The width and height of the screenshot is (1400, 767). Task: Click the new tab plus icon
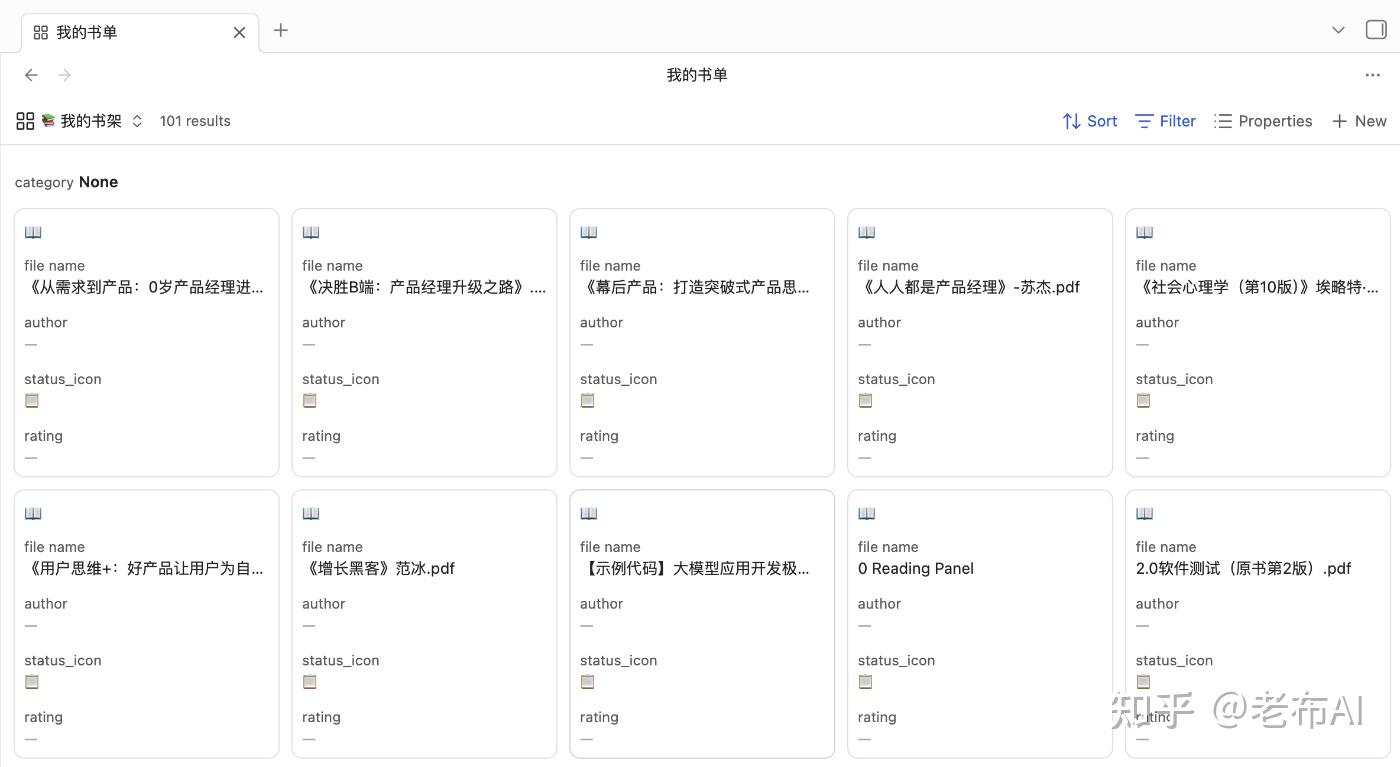pos(281,31)
